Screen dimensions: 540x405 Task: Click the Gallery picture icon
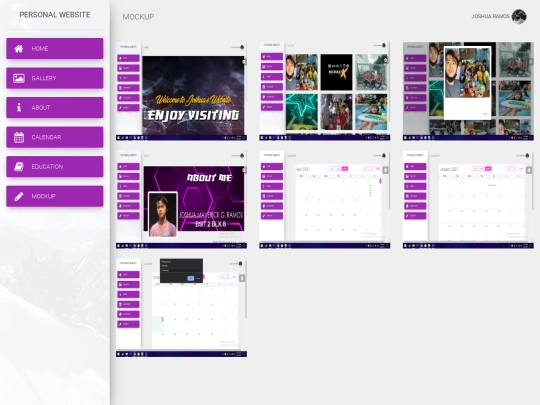(19, 78)
